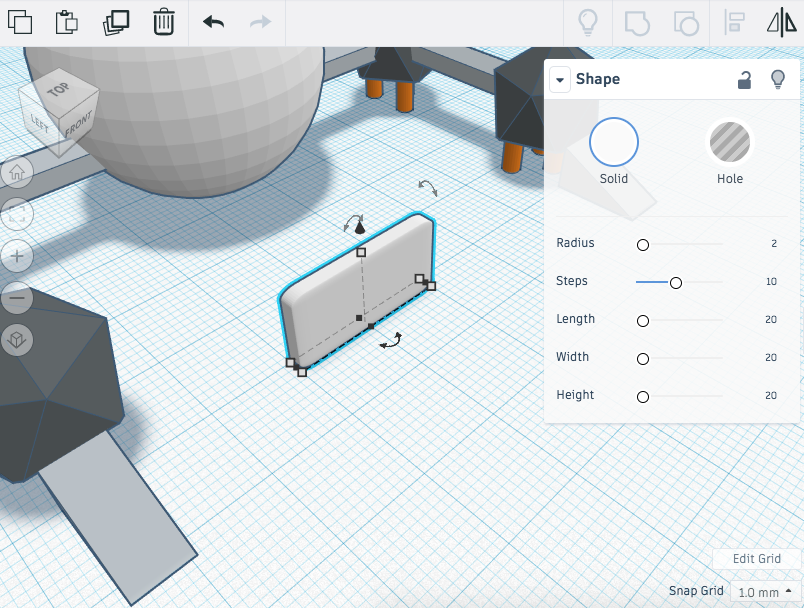804x608 pixels.
Task: Open the Mirror tool
Action: [781, 22]
